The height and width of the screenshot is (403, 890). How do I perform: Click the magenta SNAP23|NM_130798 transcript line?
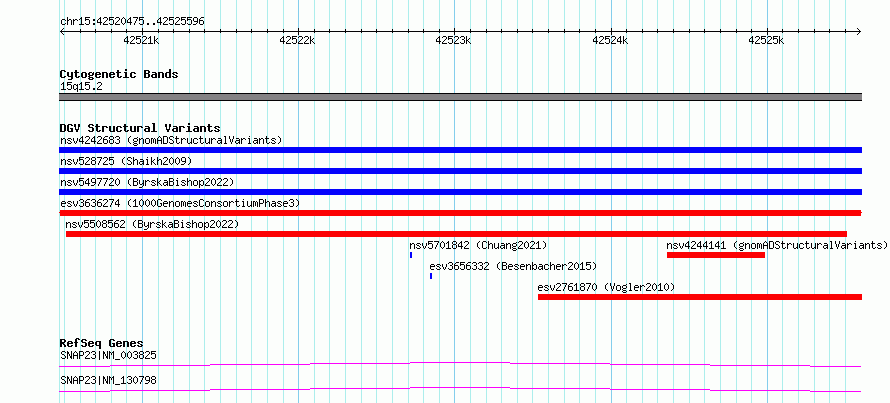(x=460, y=389)
